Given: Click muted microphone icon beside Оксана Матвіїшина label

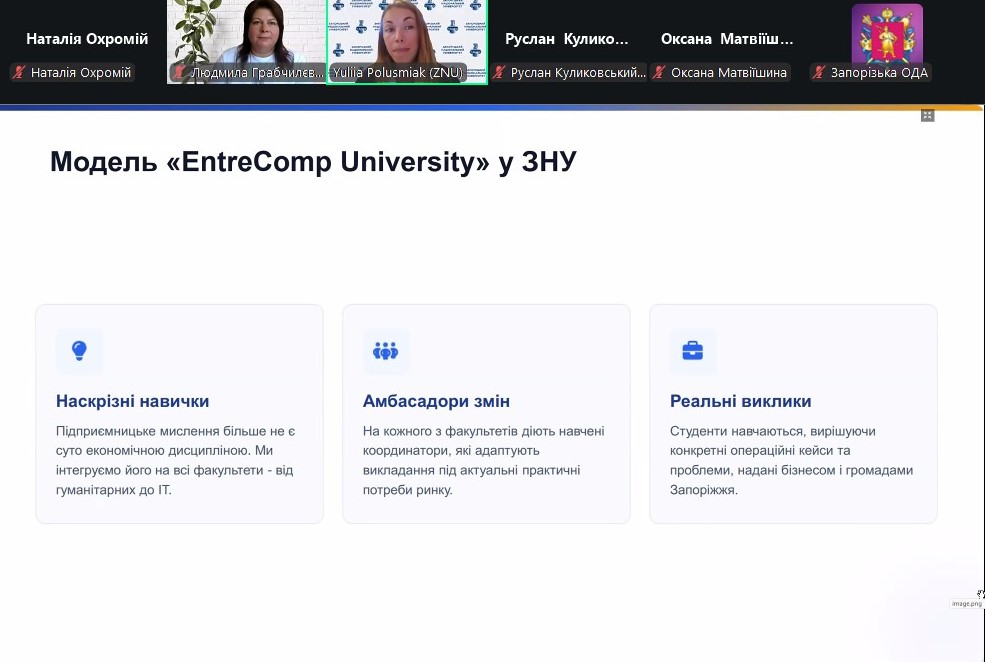Looking at the screenshot, I should [x=659, y=72].
